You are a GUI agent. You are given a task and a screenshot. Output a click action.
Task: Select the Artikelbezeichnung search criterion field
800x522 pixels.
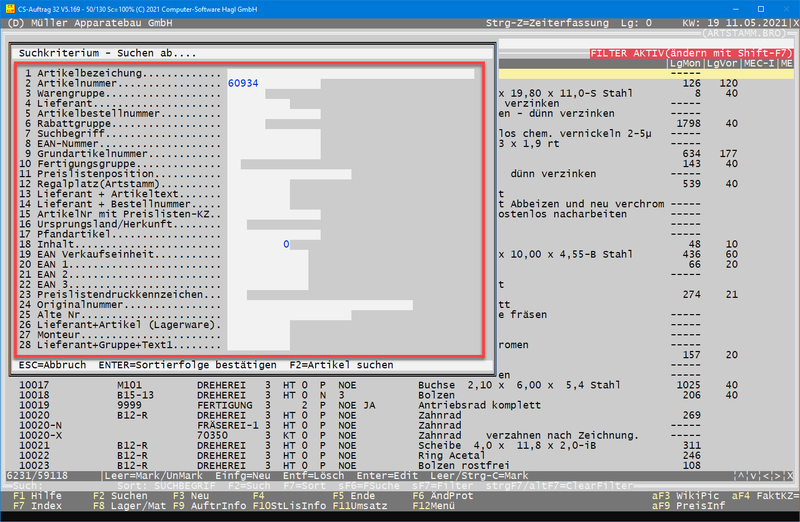(x=350, y=73)
